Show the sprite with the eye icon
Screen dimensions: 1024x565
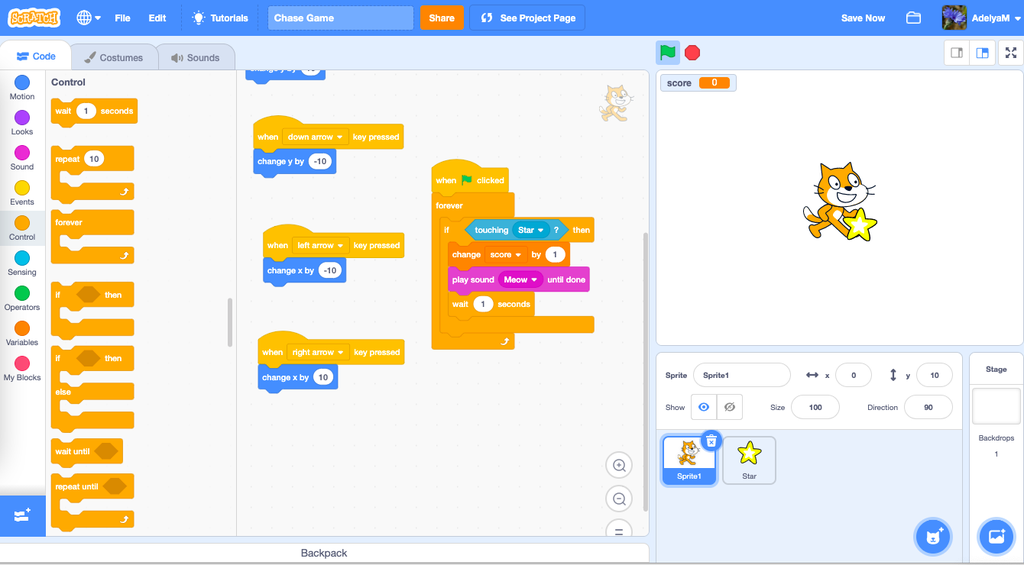click(x=704, y=407)
